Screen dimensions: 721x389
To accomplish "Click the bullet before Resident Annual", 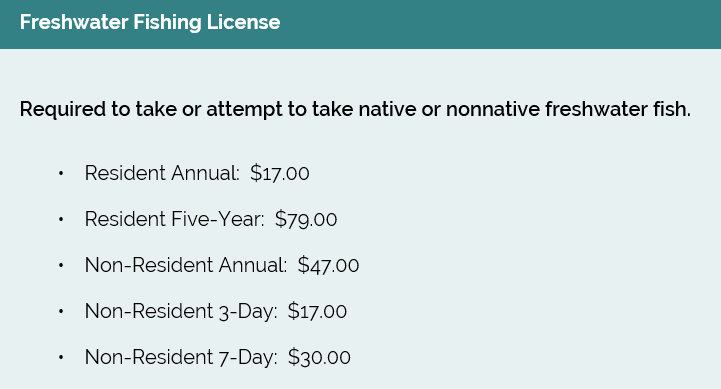I will [x=61, y=173].
